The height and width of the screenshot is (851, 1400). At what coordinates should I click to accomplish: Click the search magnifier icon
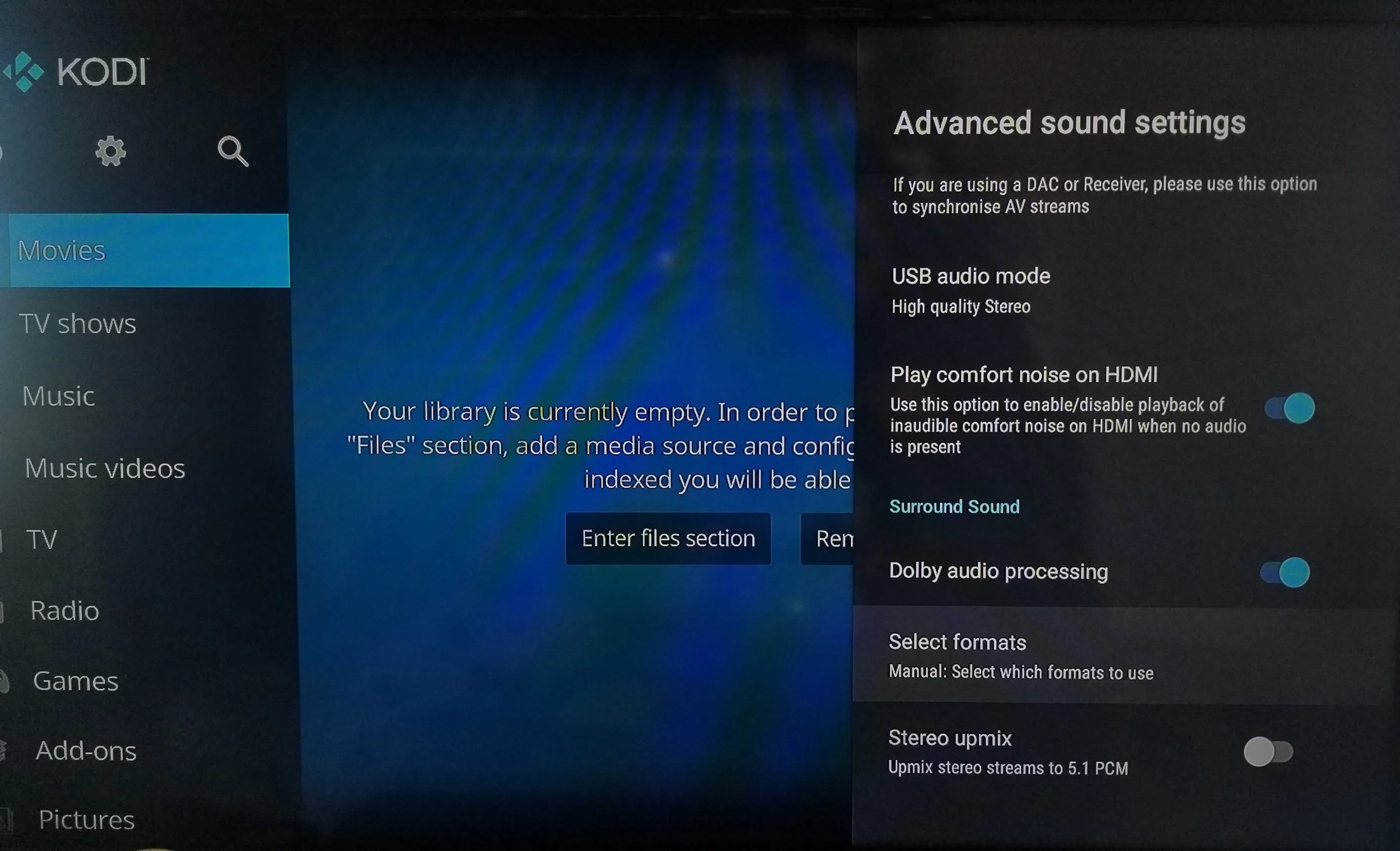tap(233, 151)
